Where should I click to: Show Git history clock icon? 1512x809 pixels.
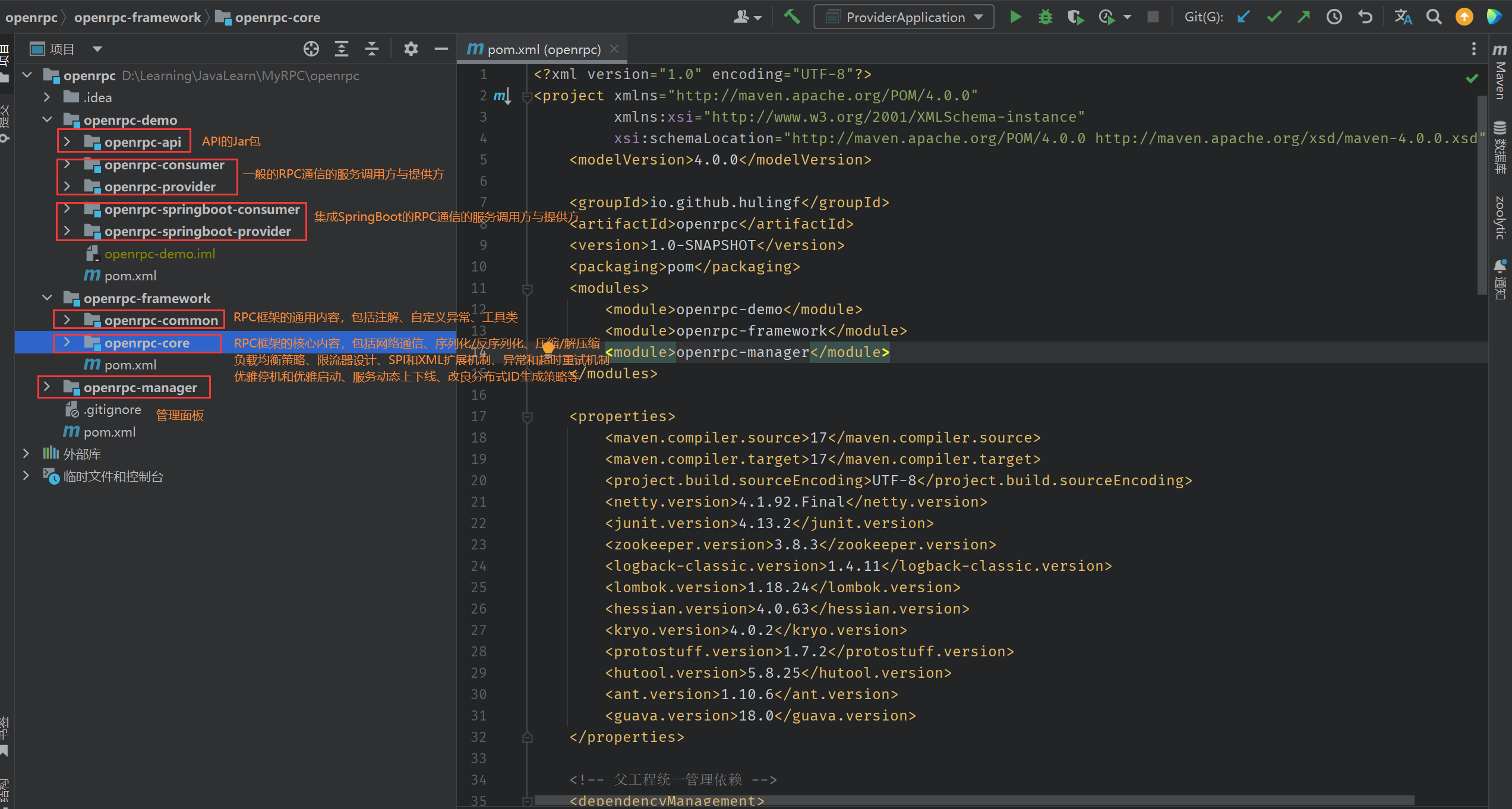coord(1334,17)
